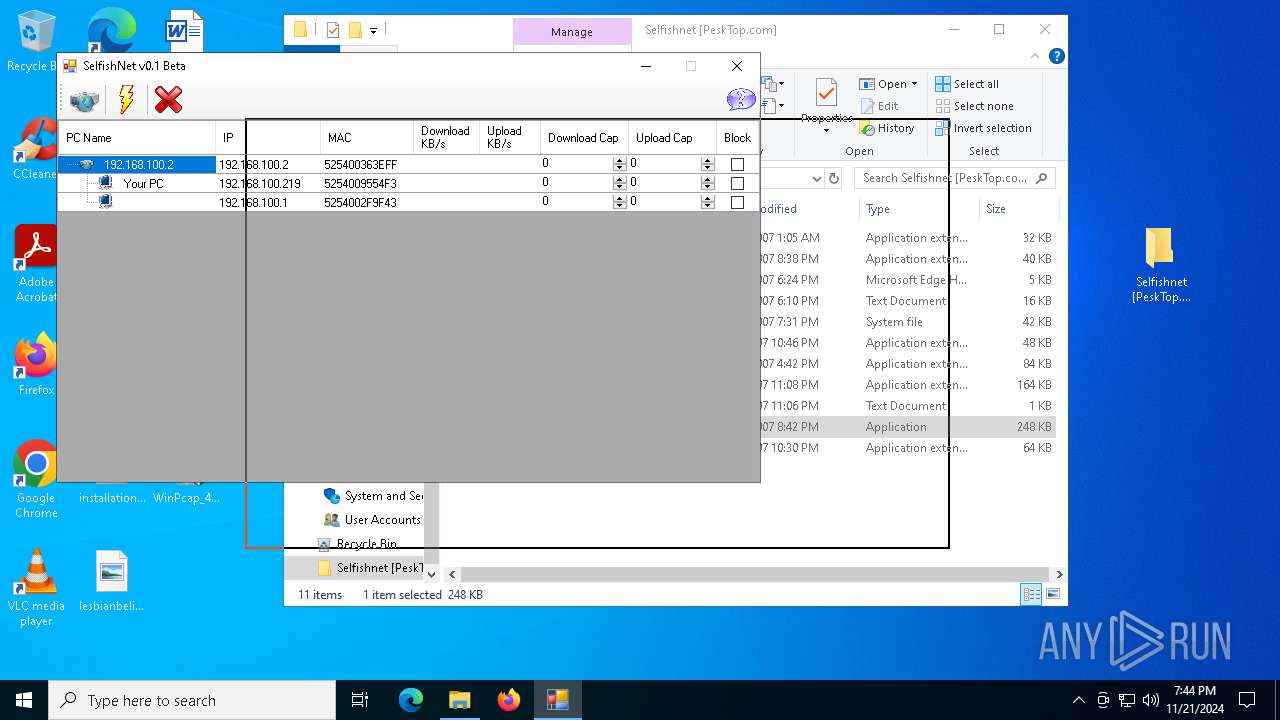Viewport: 1280px width, 720px height.
Task: Click the lightning bolt start icon
Action: (126, 99)
